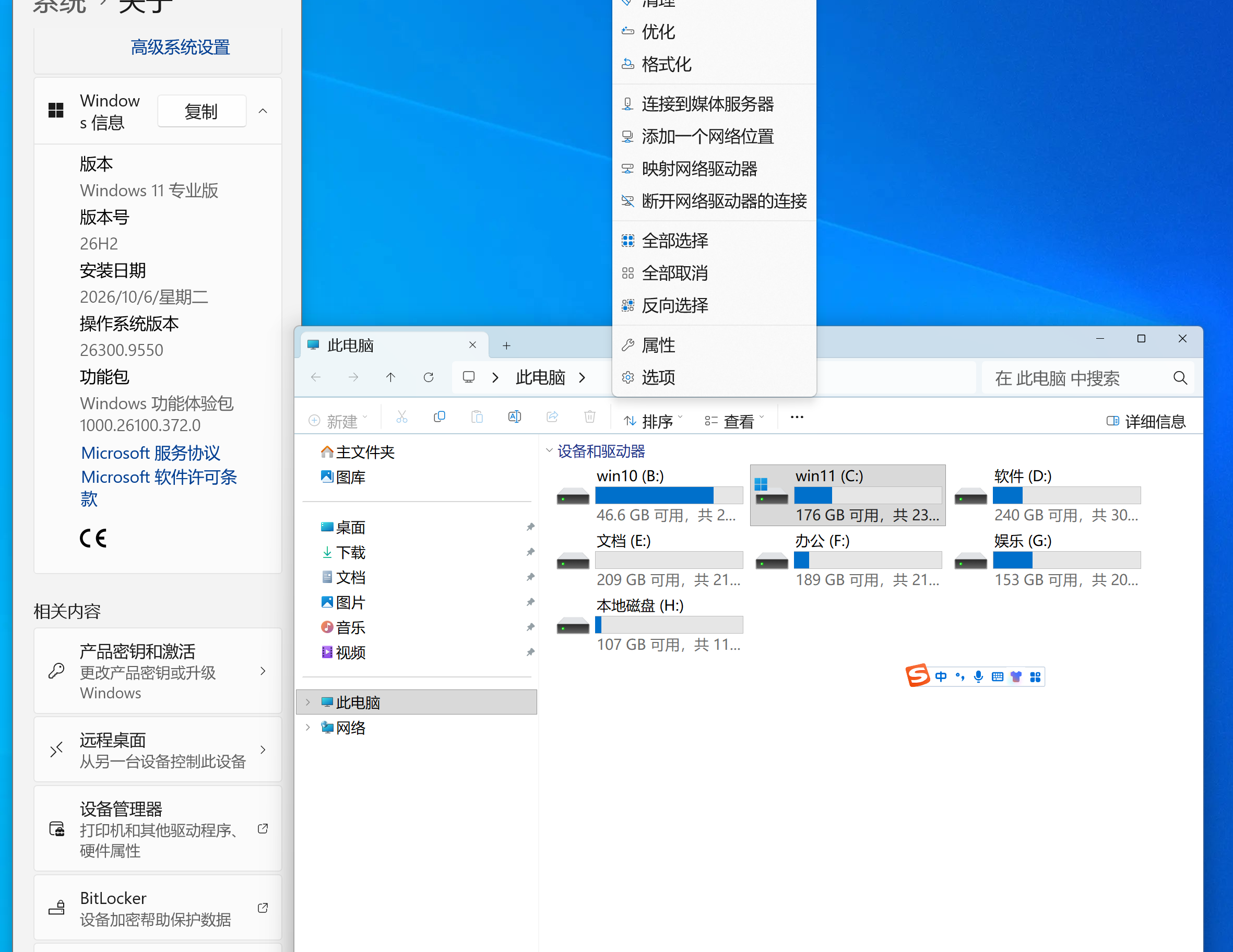This screenshot has width=1233, height=952.
Task: Click the Back navigation arrow in Explorer
Action: [316, 377]
